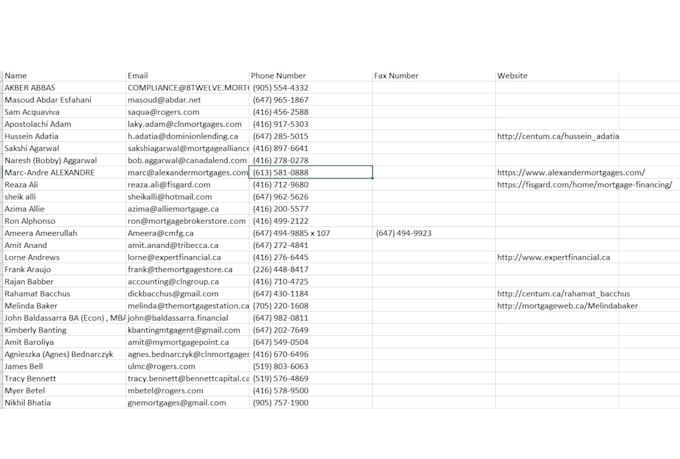Click the email ulmc@rogers.com

tap(161, 367)
